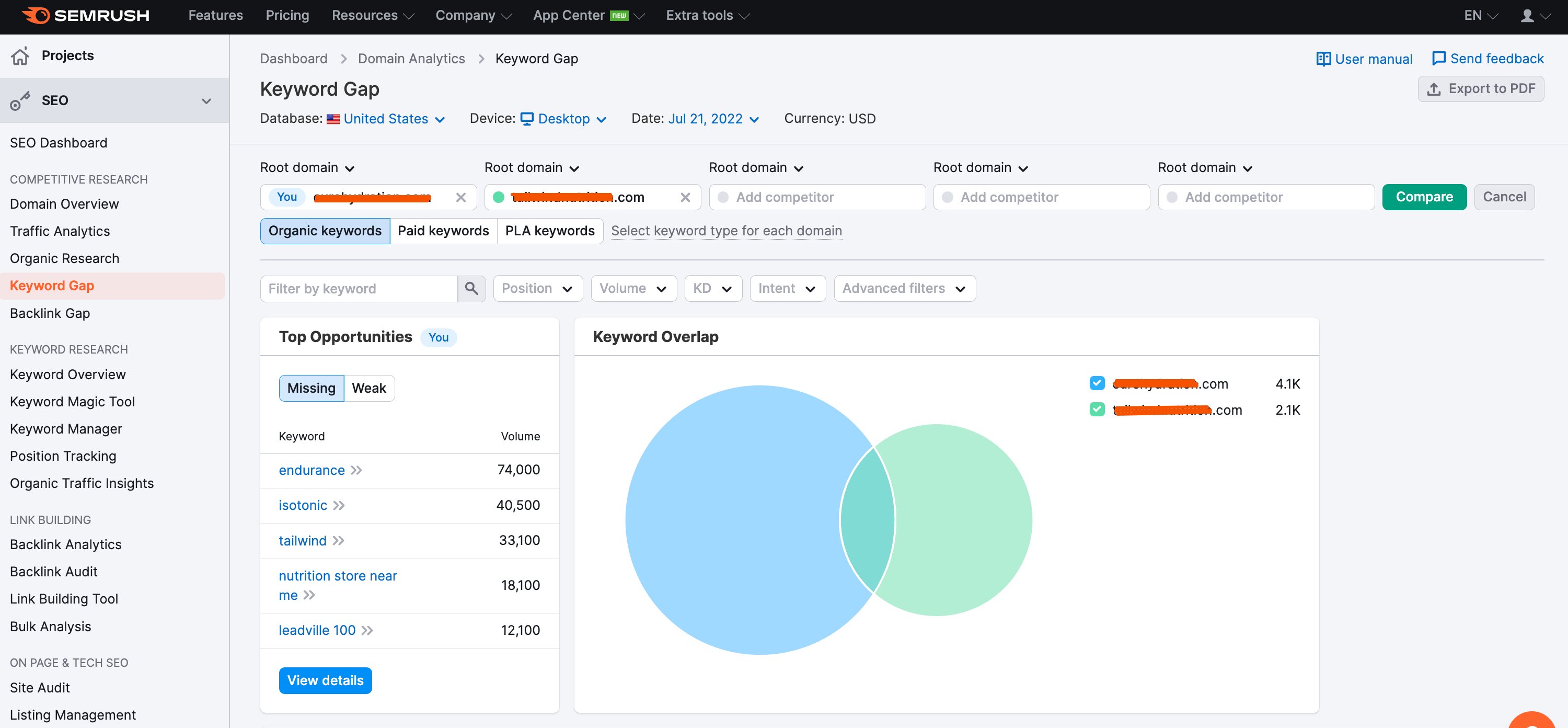This screenshot has height=728, width=1568.
Task: Click the United States flag icon
Action: coord(333,119)
